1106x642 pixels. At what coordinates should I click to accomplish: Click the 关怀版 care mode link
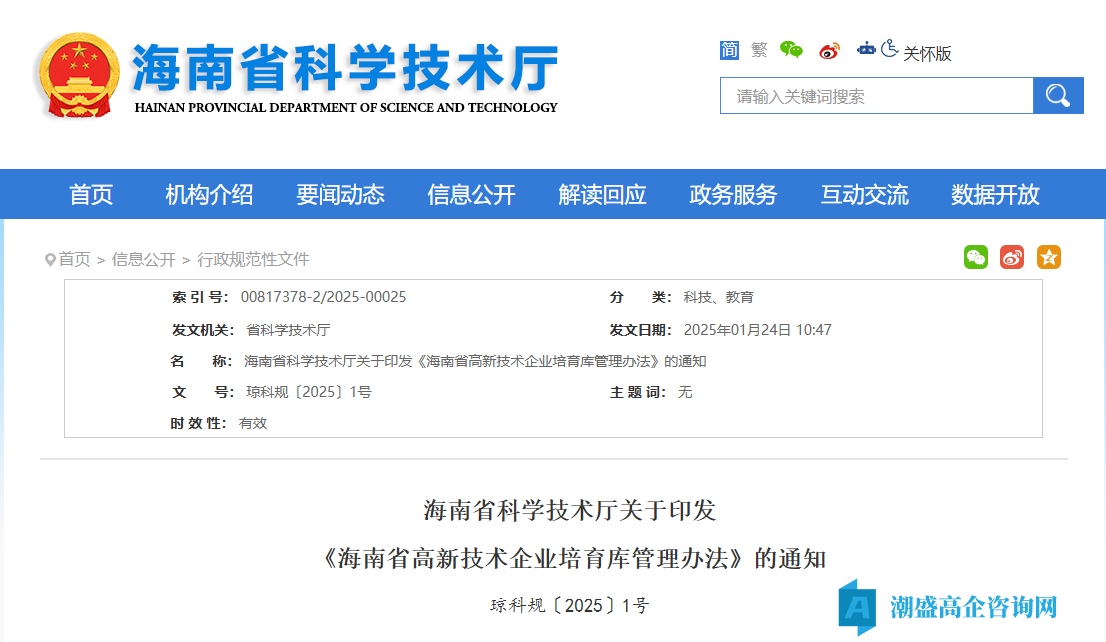(927, 54)
